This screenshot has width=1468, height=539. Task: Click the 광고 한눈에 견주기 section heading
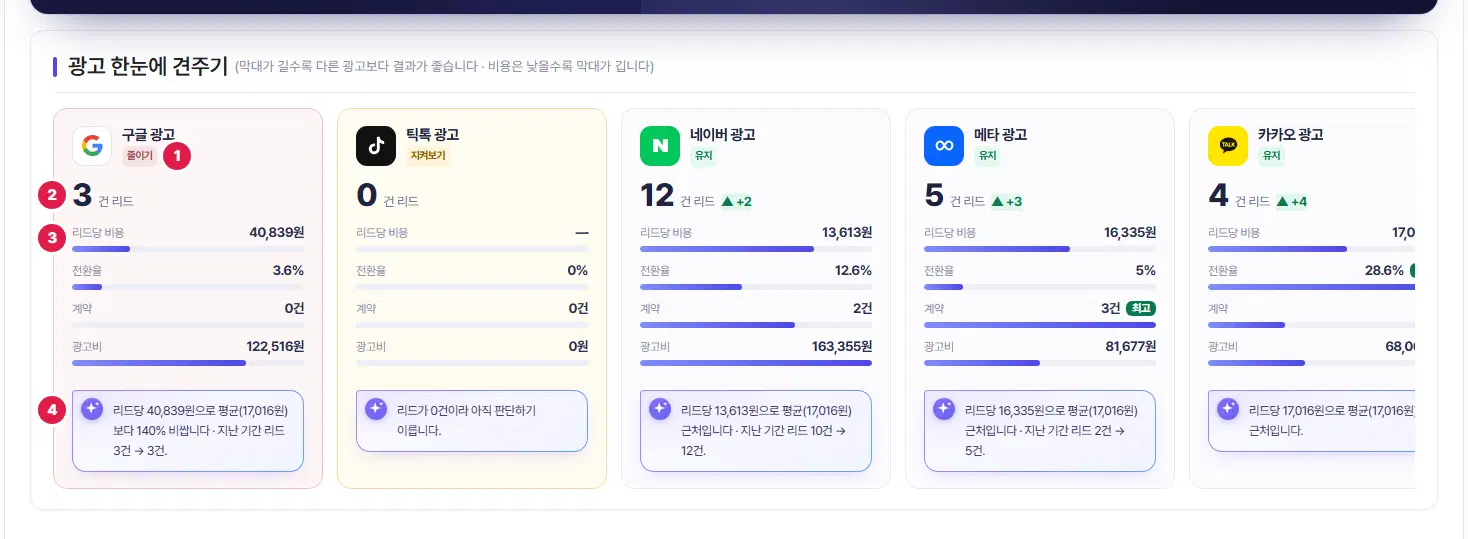(x=148, y=67)
